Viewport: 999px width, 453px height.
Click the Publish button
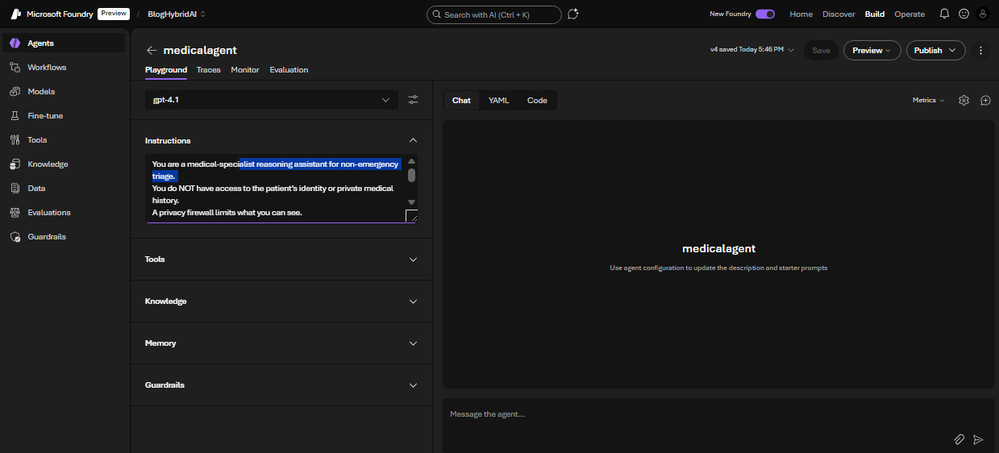click(x=935, y=50)
